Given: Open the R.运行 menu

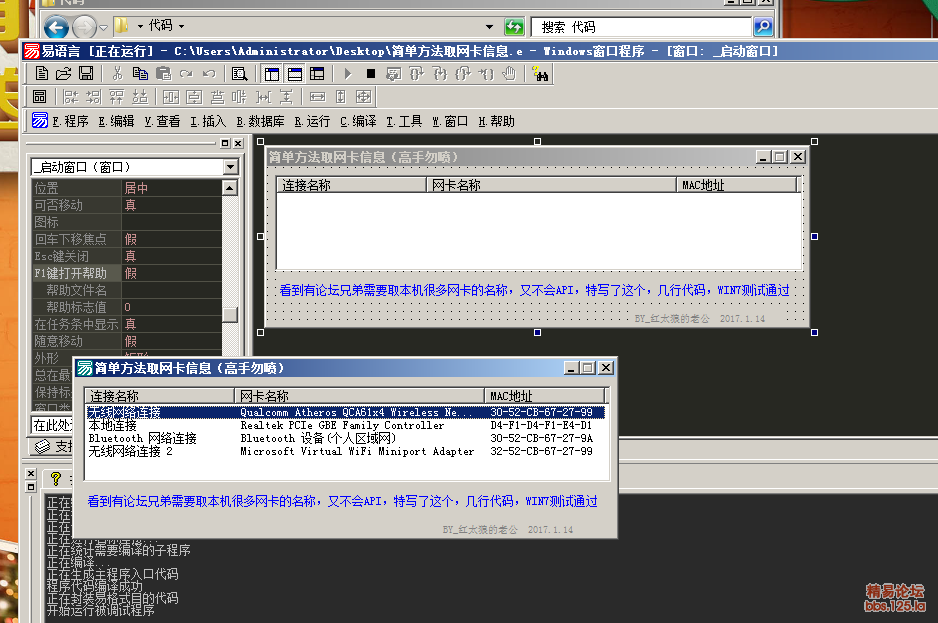Looking at the screenshot, I should click(312, 121).
